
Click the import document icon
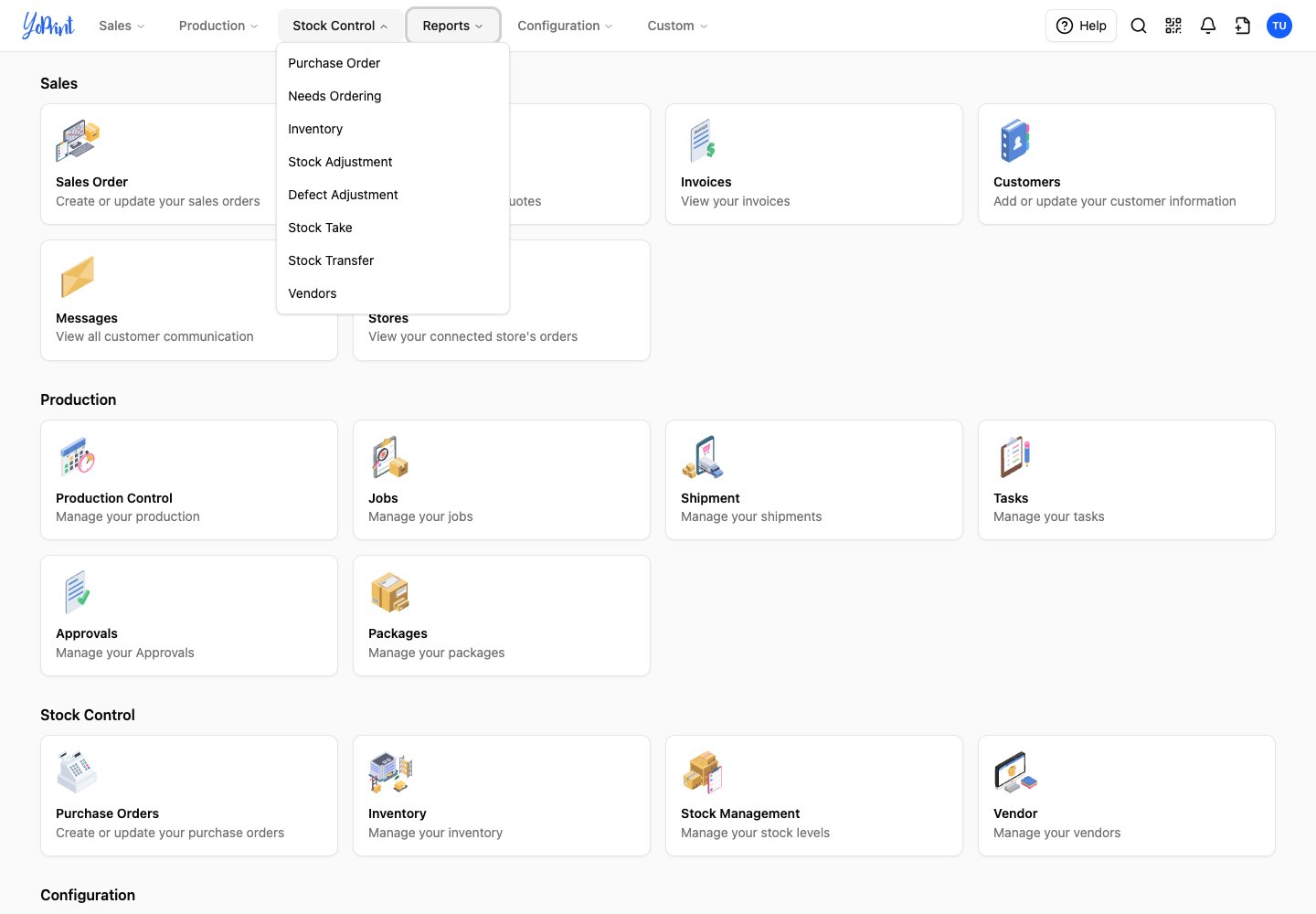point(1243,26)
